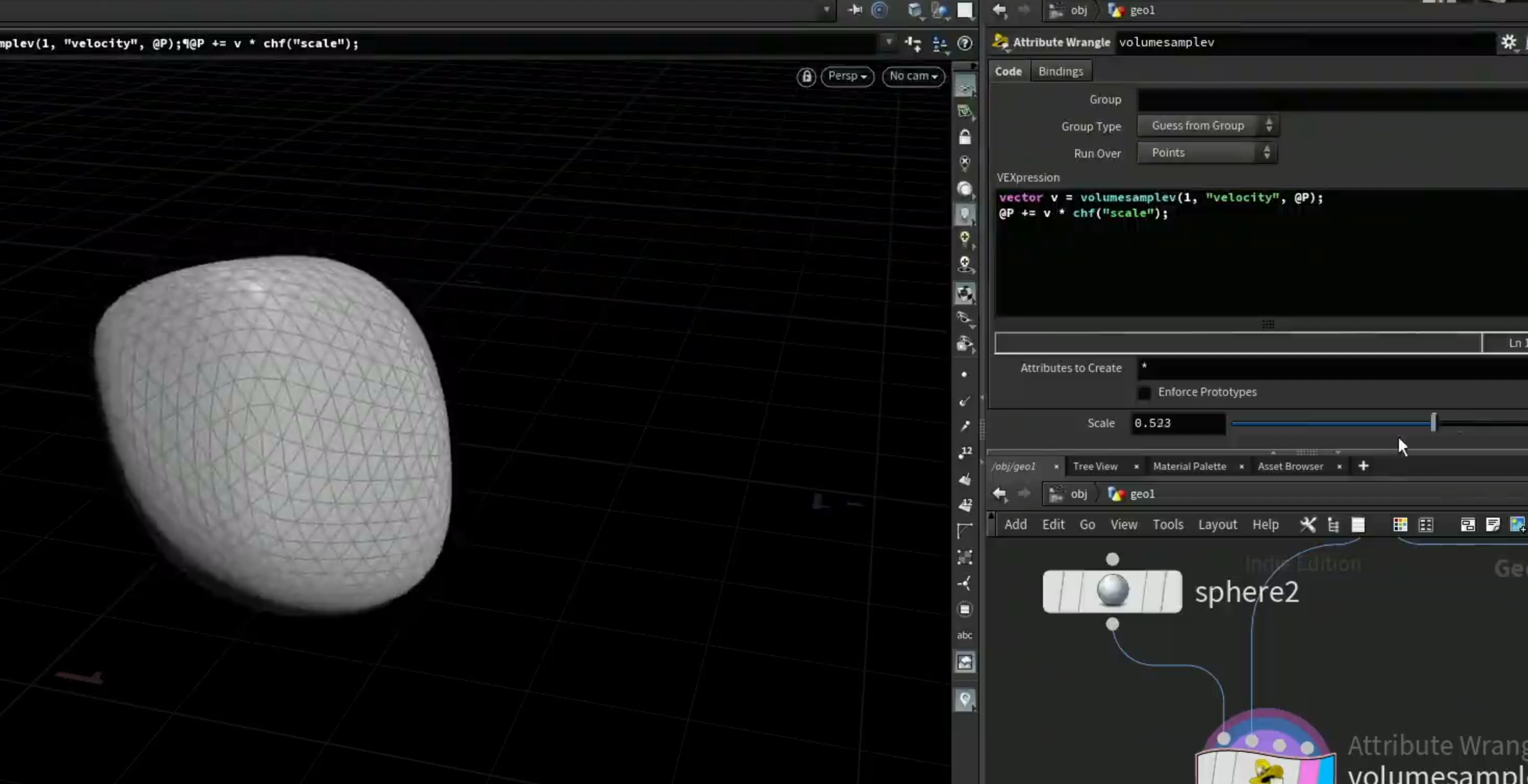Click the geo1 path button in network pane
This screenshot has height=784, width=1528.
click(x=1132, y=494)
